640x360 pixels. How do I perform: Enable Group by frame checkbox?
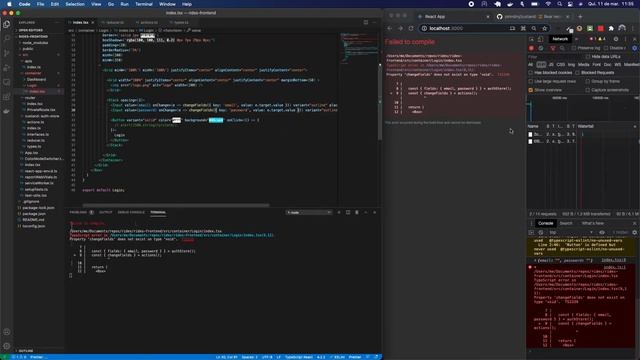pyautogui.click(x=588, y=81)
